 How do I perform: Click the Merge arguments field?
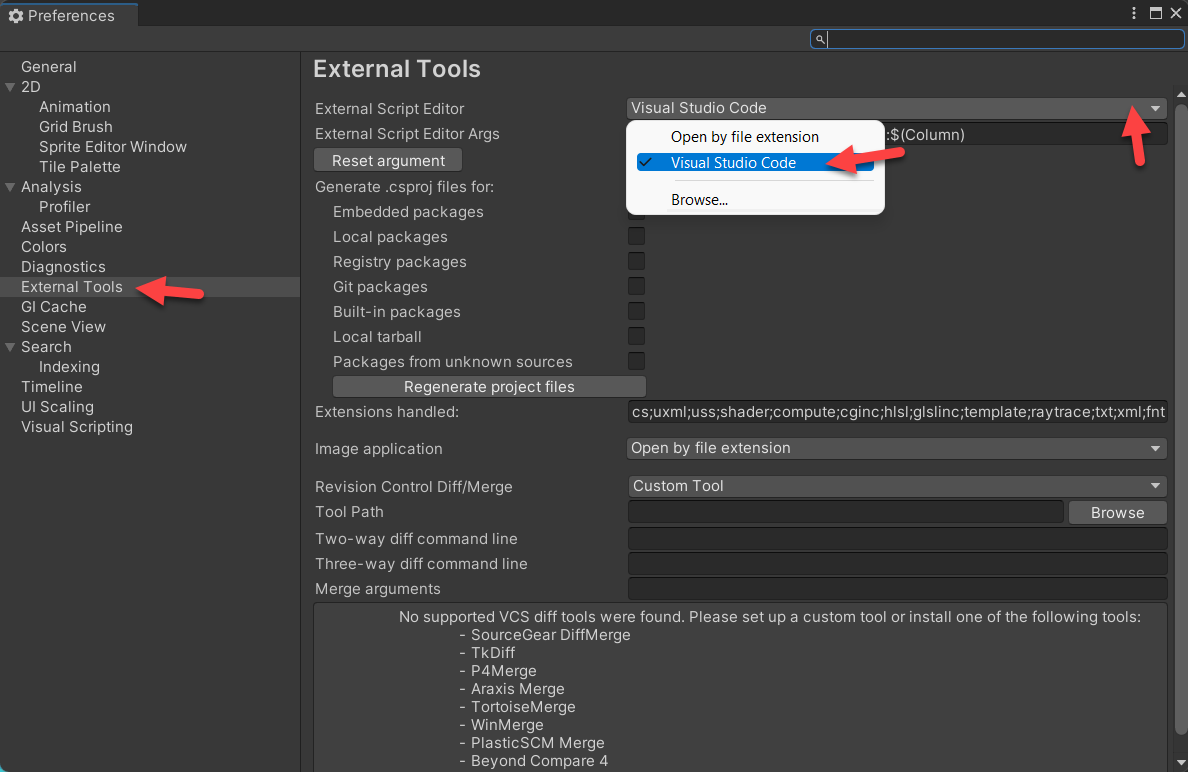897,589
